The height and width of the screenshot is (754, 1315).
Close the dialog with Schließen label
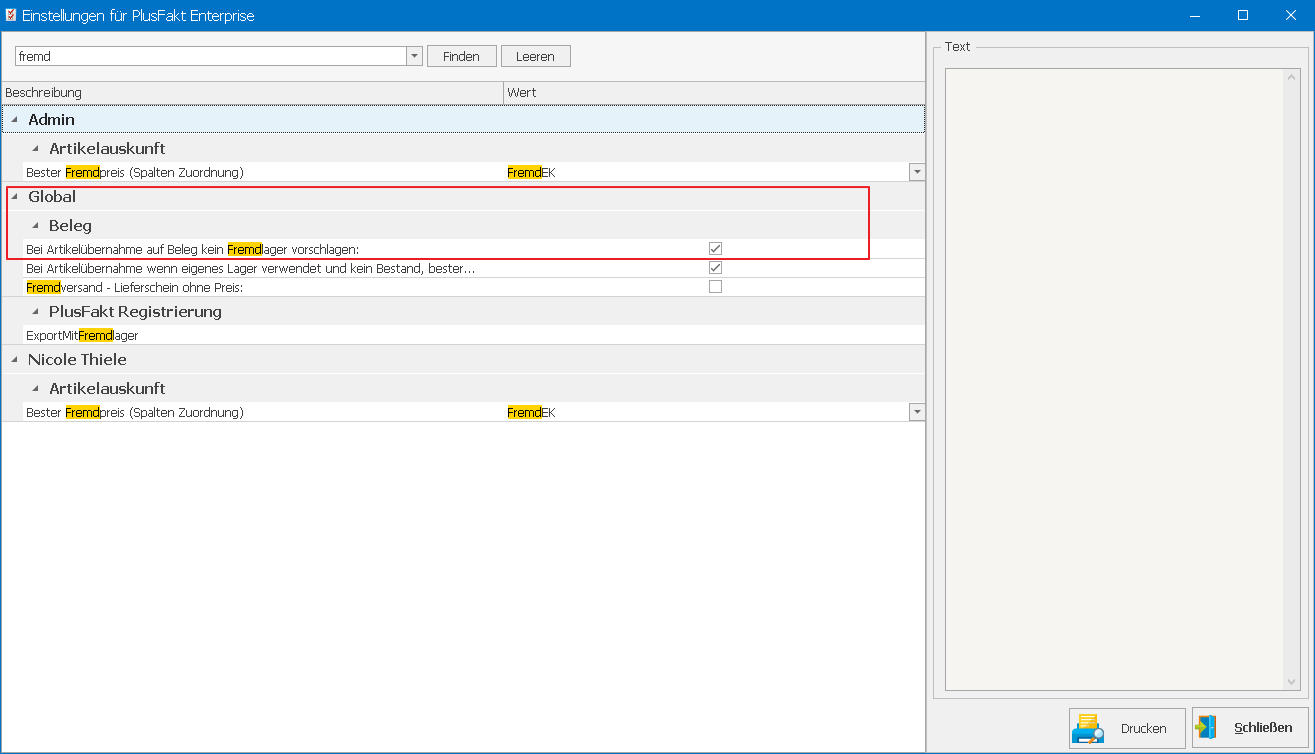click(1263, 727)
